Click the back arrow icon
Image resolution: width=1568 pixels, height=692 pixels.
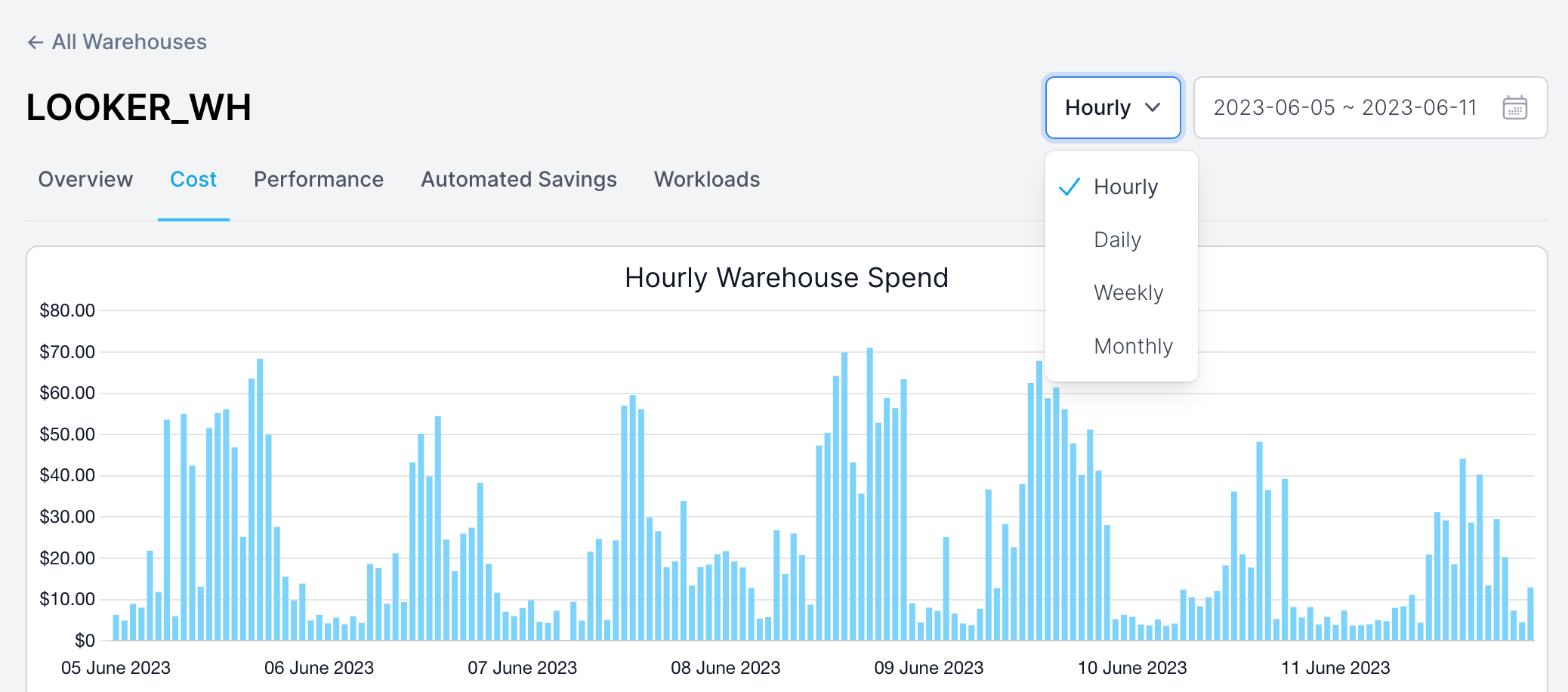coord(35,42)
